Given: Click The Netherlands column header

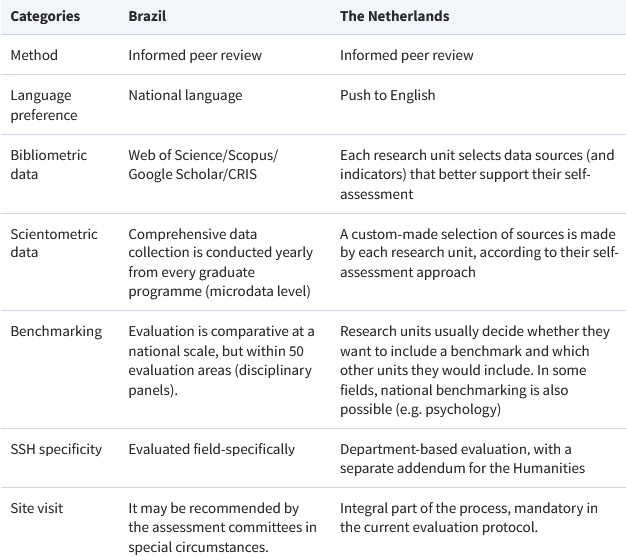Looking at the screenshot, I should (394, 16).
